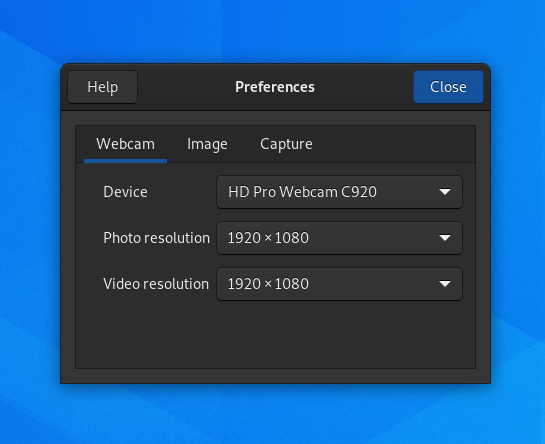Open the Capture tab
545x444 pixels.
tap(286, 144)
